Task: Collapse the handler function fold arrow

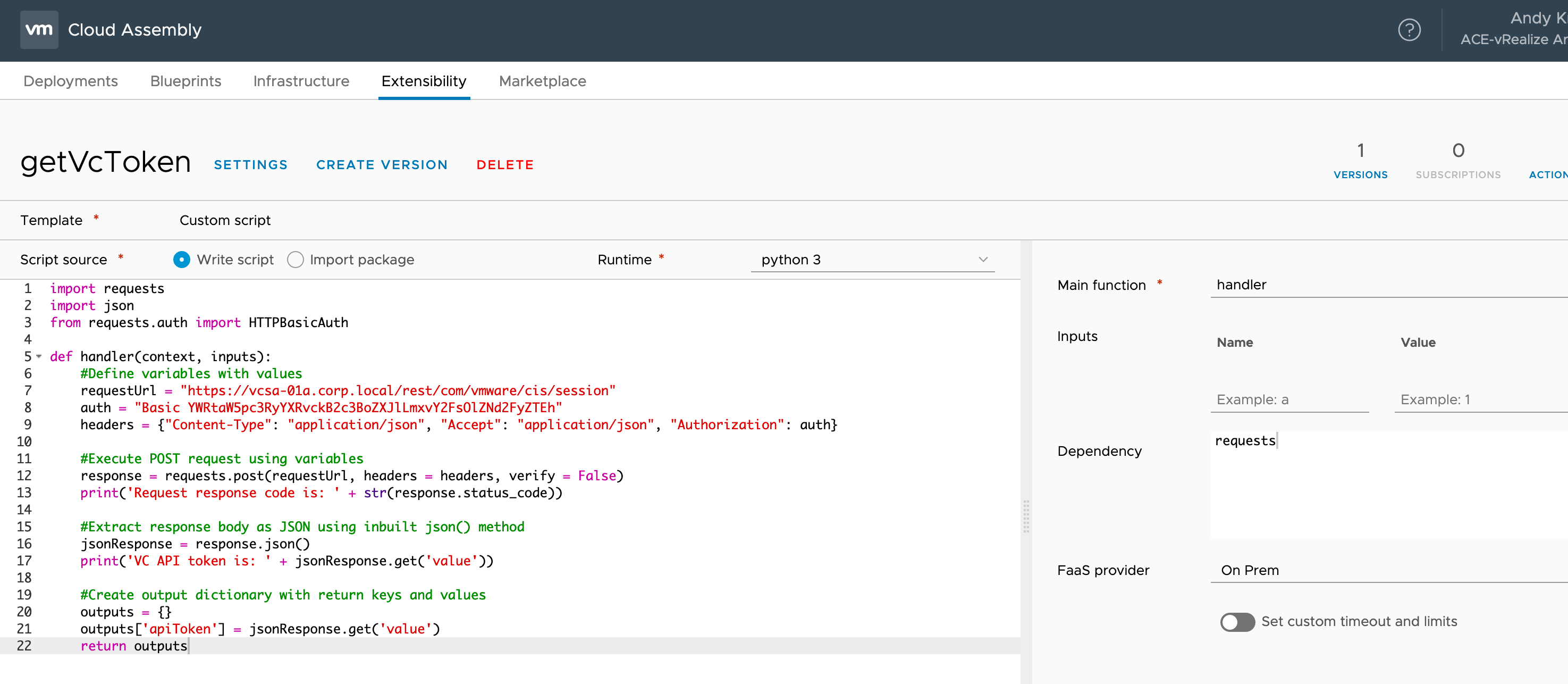Action: pyautogui.click(x=39, y=357)
